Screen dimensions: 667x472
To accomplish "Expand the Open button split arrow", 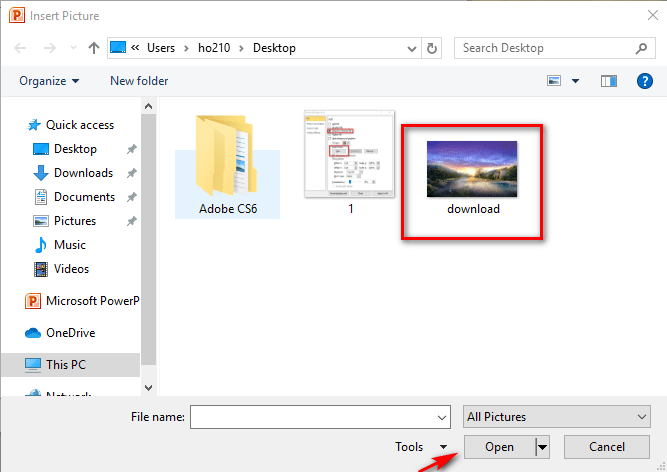I will point(543,447).
